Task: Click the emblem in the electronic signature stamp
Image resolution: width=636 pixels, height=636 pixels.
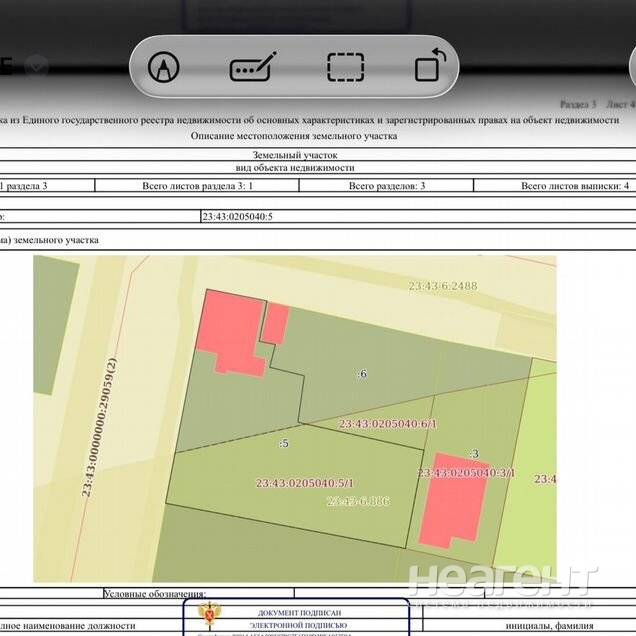Action: [x=211, y=614]
